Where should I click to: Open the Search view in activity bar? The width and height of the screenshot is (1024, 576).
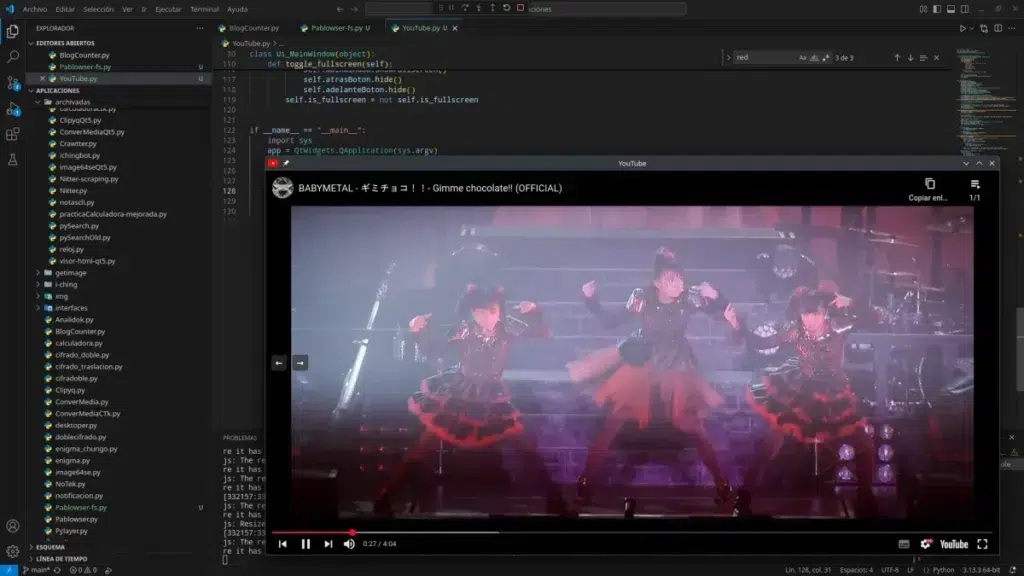click(x=12, y=57)
